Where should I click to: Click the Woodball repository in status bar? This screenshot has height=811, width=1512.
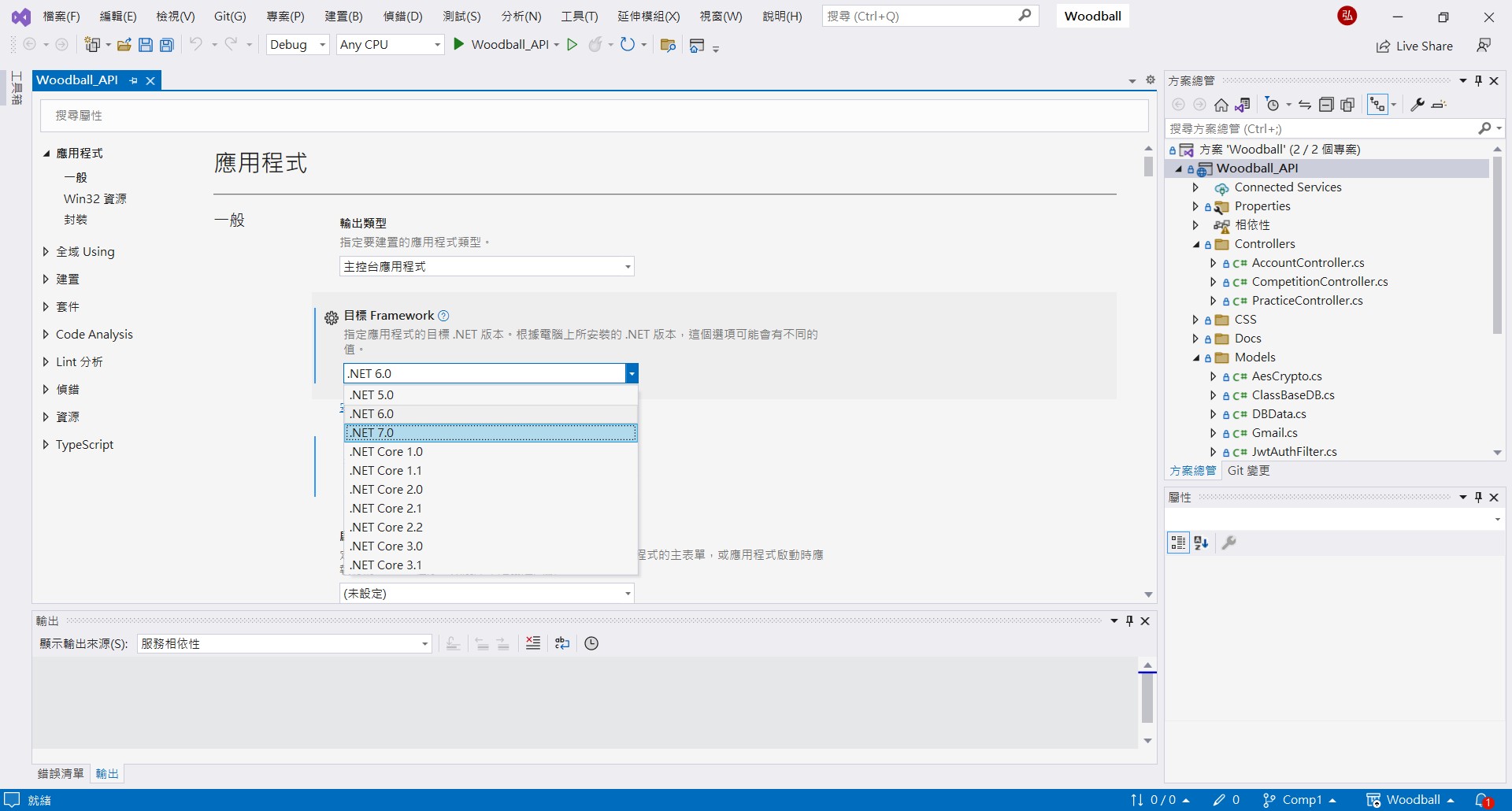click(x=1410, y=800)
